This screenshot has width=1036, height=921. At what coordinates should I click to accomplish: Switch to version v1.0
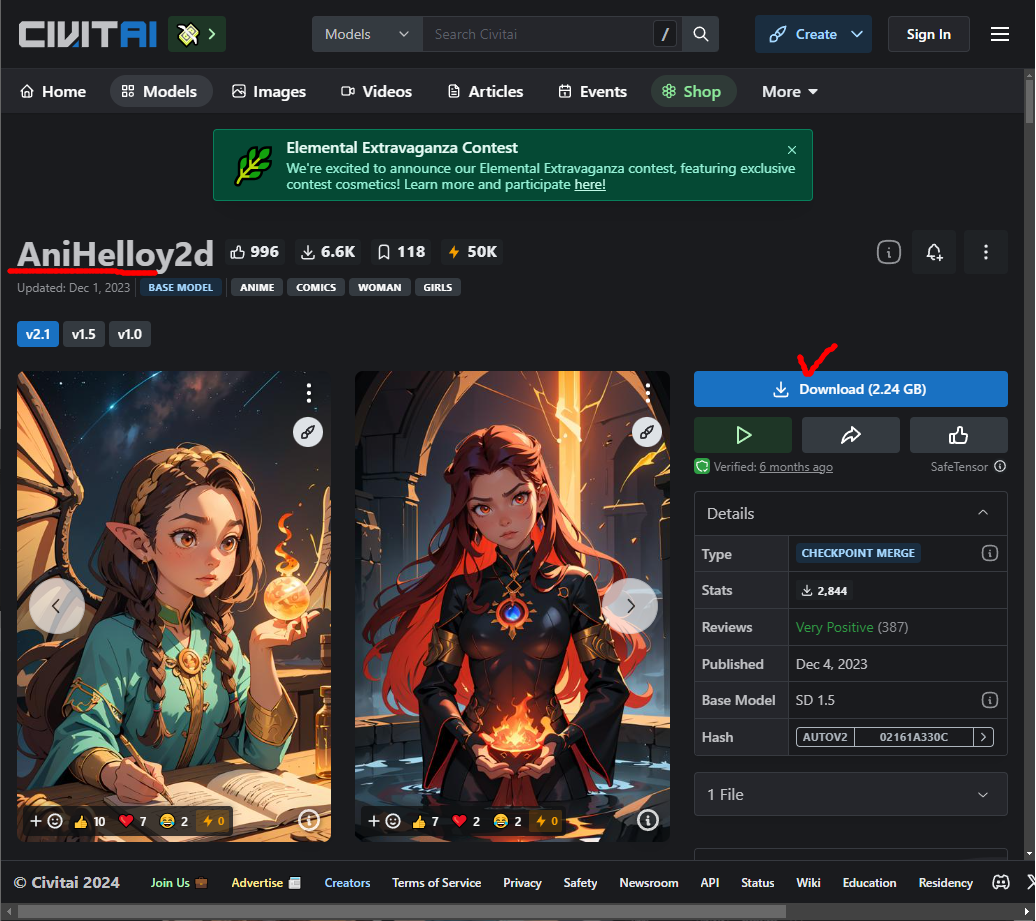pos(130,334)
